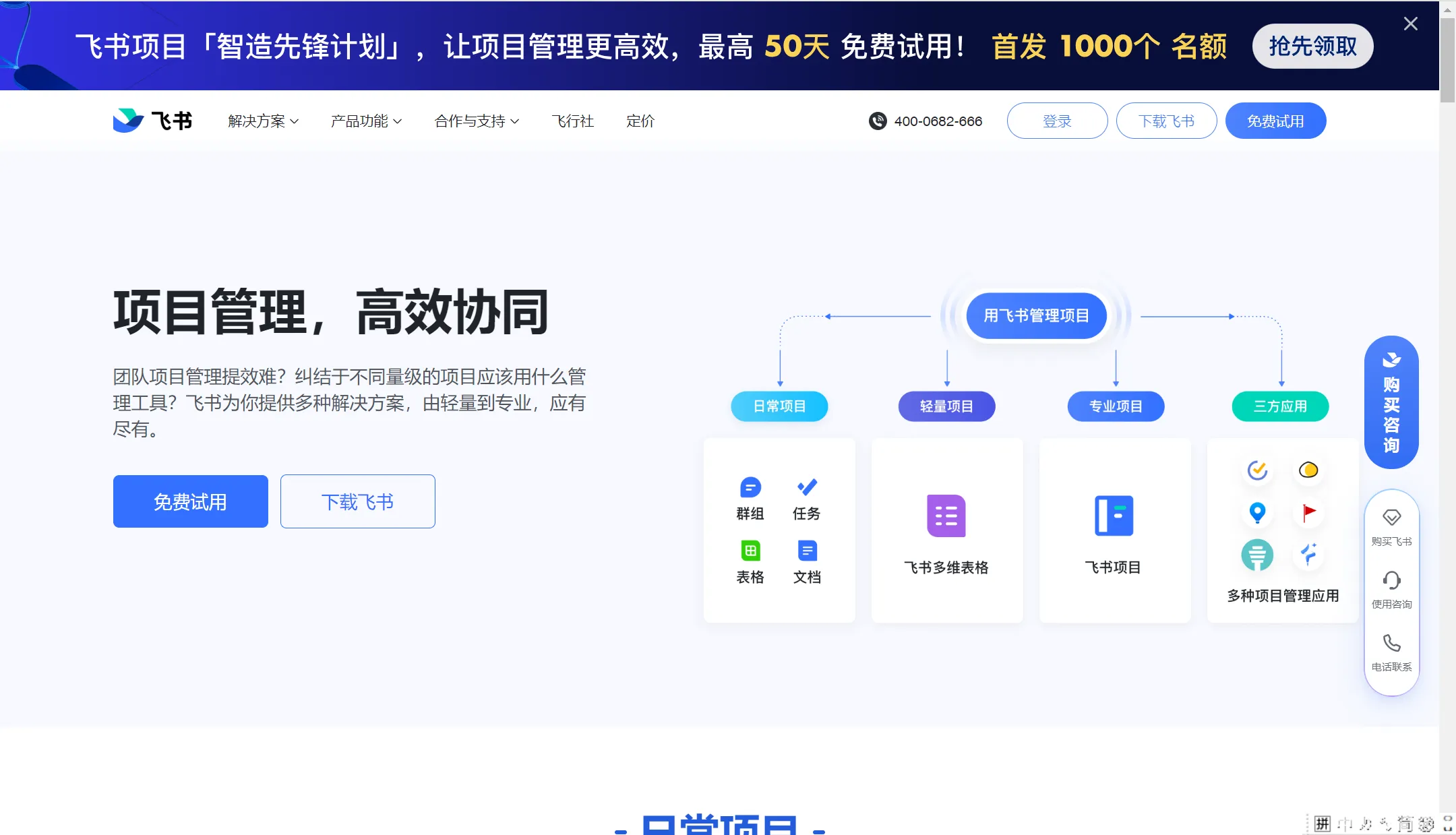Select the 专业项目 tag
This screenshot has height=835, width=1456.
point(1116,406)
